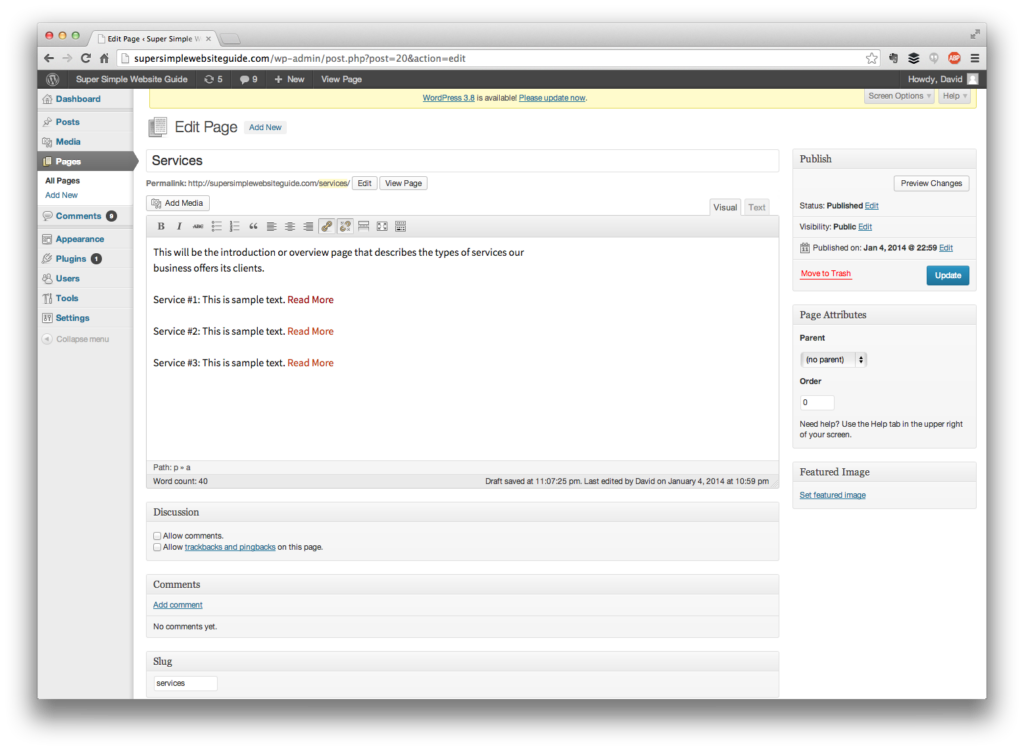Click the View Page button beside permalink
The image size is (1024, 751).
[403, 184]
